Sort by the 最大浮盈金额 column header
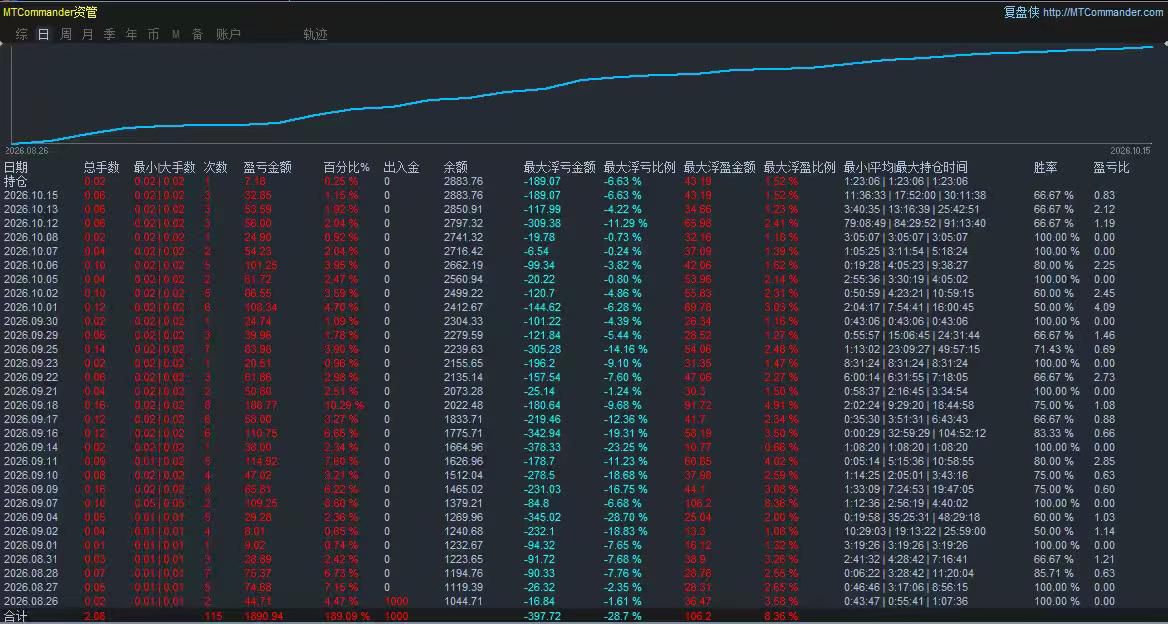The height and width of the screenshot is (624, 1168). [720, 168]
